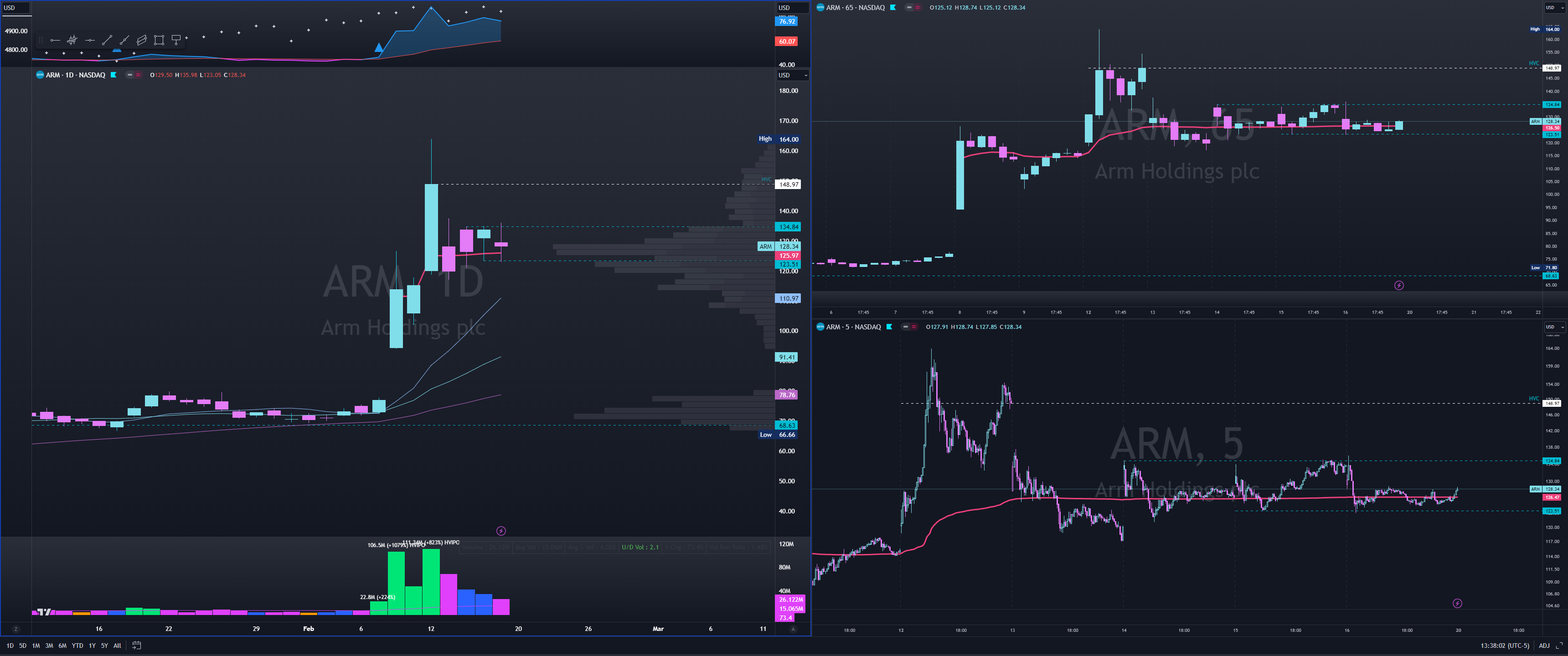Click the Go to date calendar icon
The image size is (1568, 656).
point(136,646)
